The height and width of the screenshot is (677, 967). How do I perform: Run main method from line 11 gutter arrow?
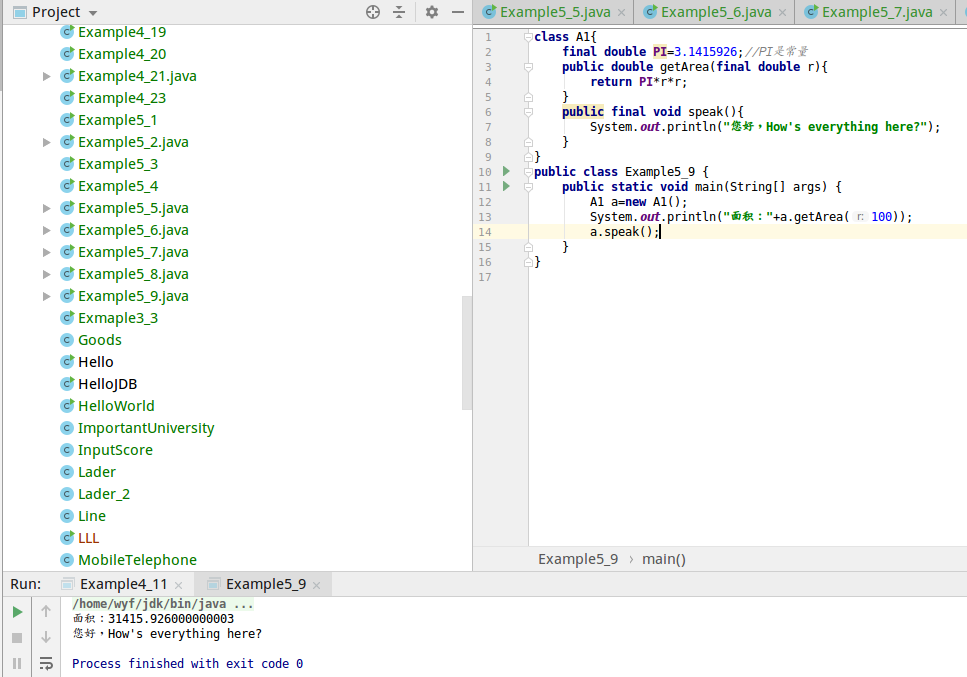tap(506, 186)
